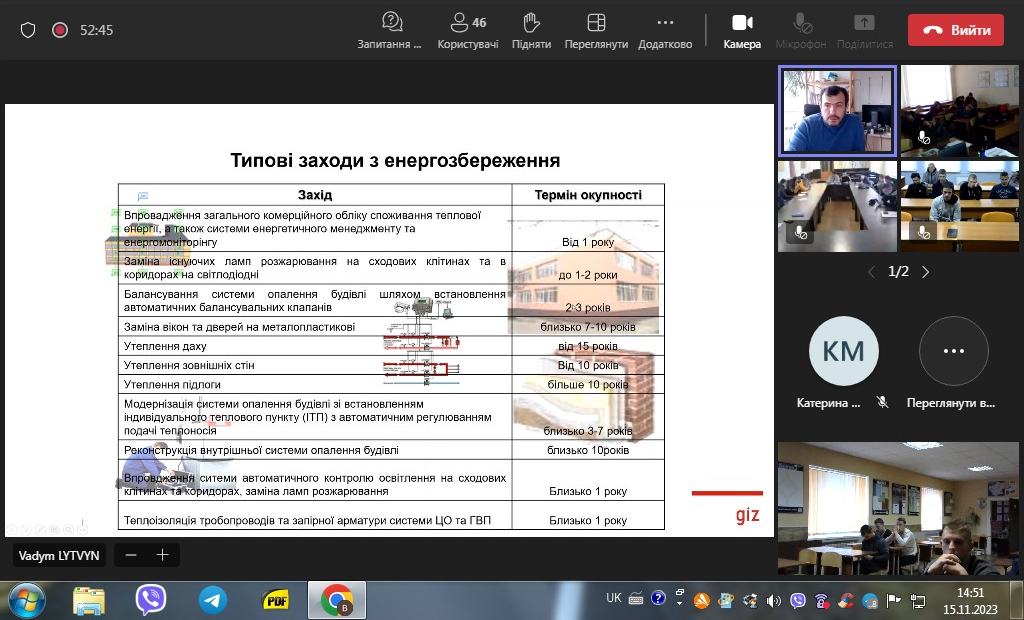Viewport: 1024px width, 620px height.
Task: Expand the Додатково more actions menu
Action: point(665,29)
